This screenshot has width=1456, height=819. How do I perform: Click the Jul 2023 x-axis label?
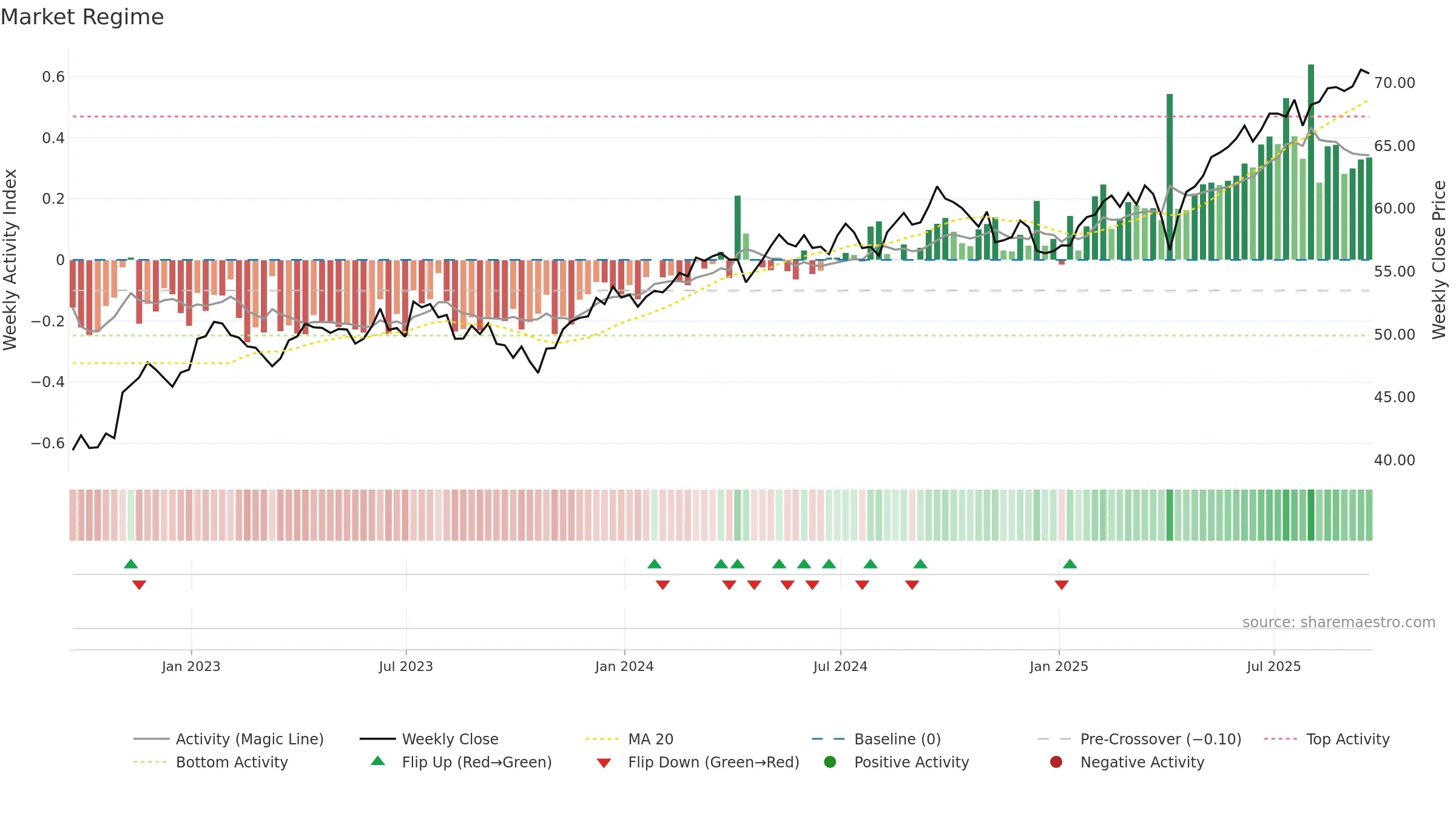[406, 667]
